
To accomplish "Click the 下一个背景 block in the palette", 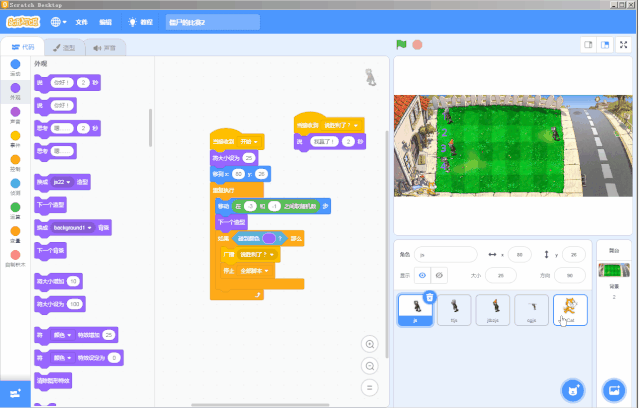I will (x=51, y=250).
